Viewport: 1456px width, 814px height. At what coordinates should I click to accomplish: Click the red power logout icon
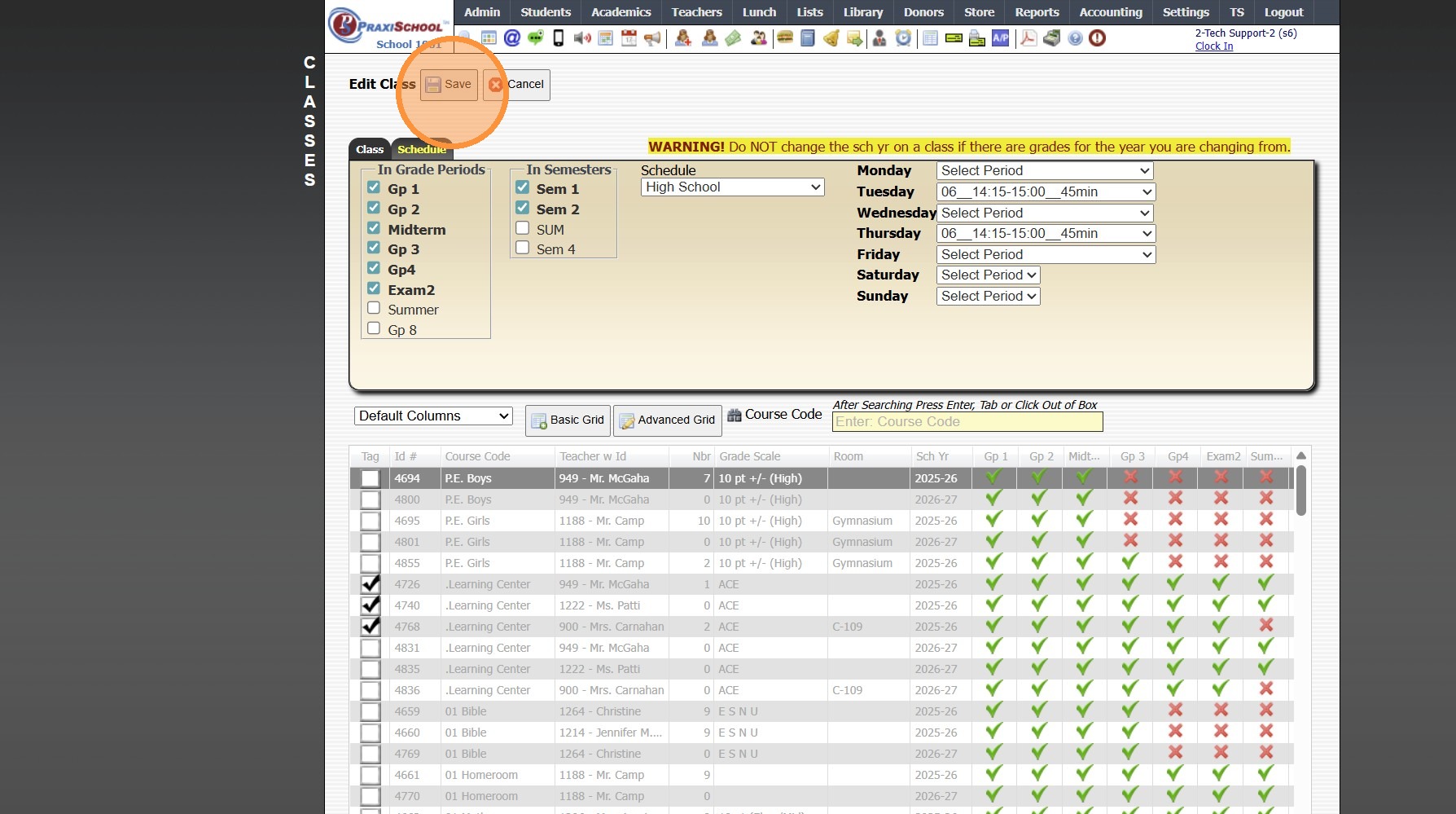coord(1098,37)
